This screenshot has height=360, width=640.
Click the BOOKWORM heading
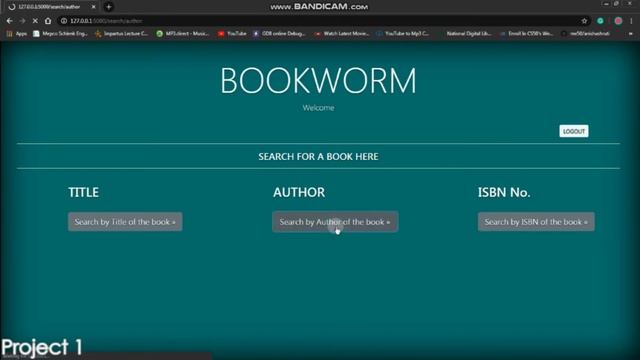[318, 80]
